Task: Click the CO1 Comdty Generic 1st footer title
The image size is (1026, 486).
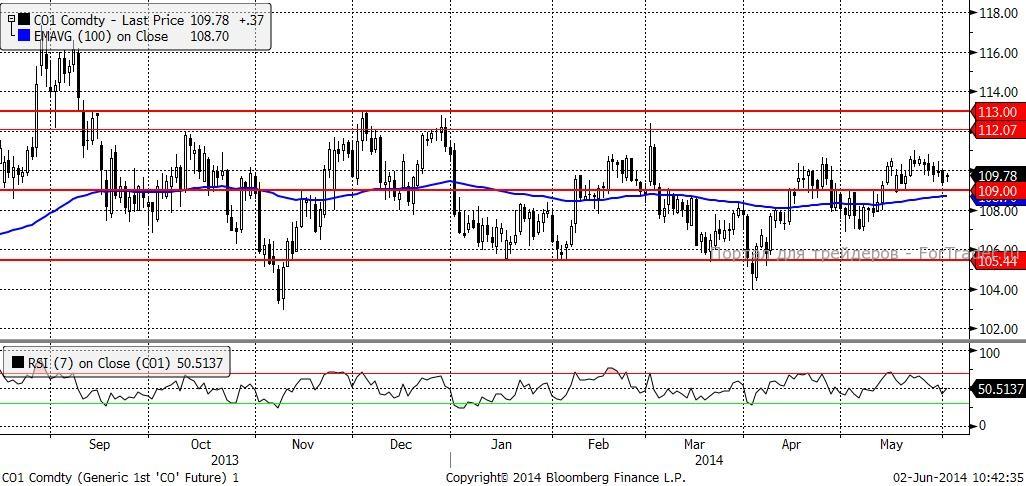Action: [120, 477]
